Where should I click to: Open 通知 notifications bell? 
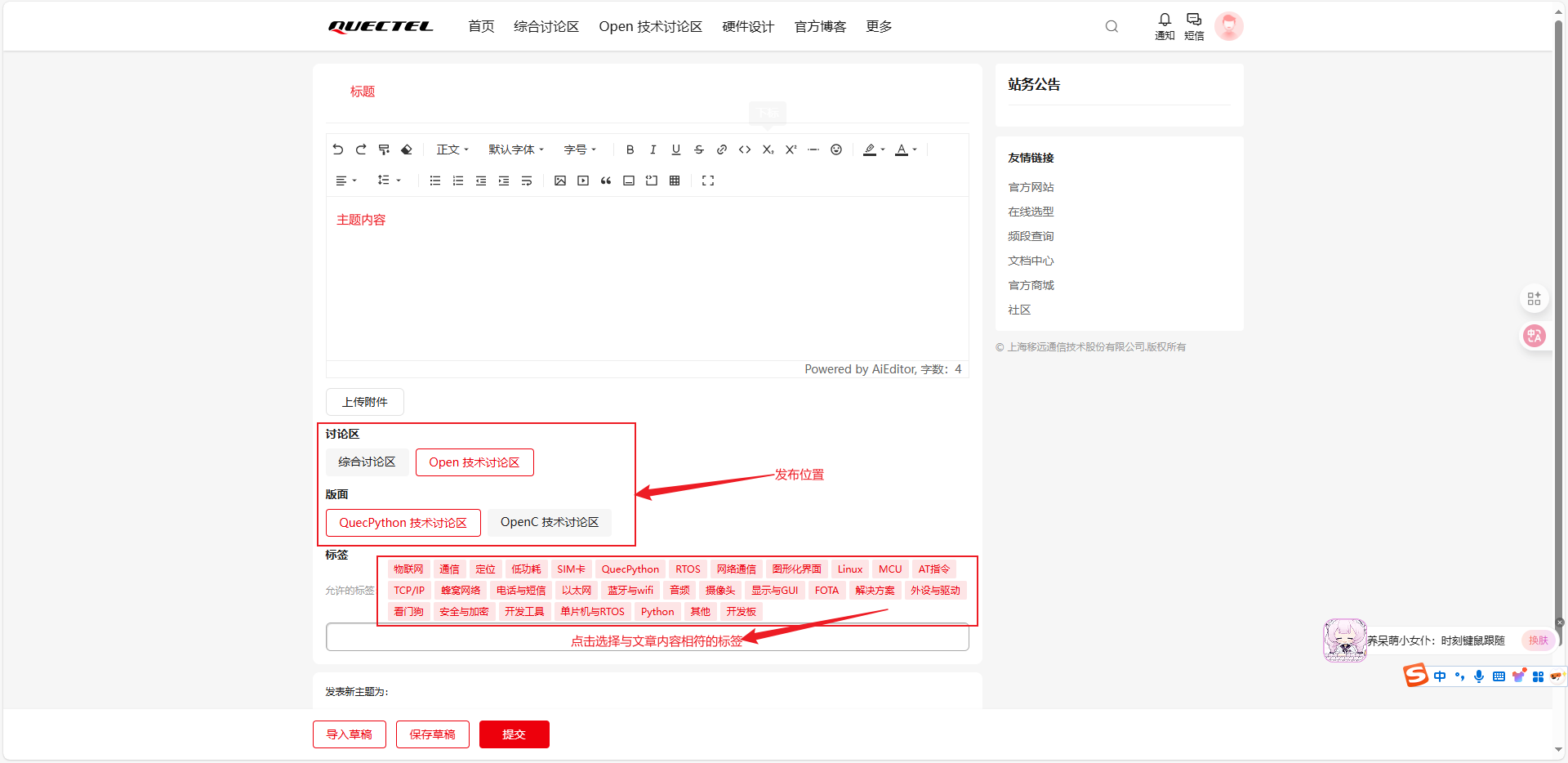(x=1165, y=26)
